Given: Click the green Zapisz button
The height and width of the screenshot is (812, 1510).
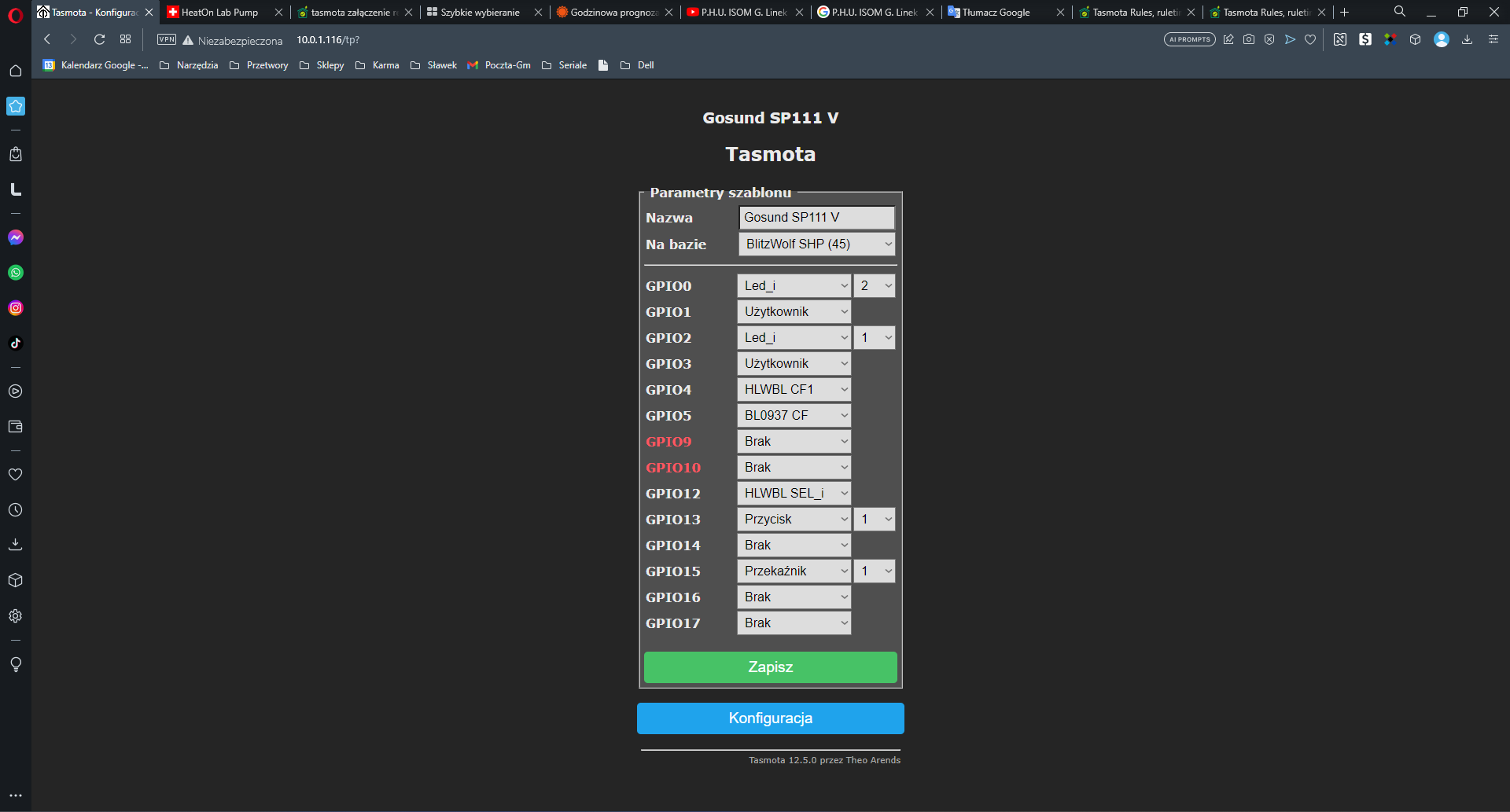Looking at the screenshot, I should pyautogui.click(x=770, y=667).
